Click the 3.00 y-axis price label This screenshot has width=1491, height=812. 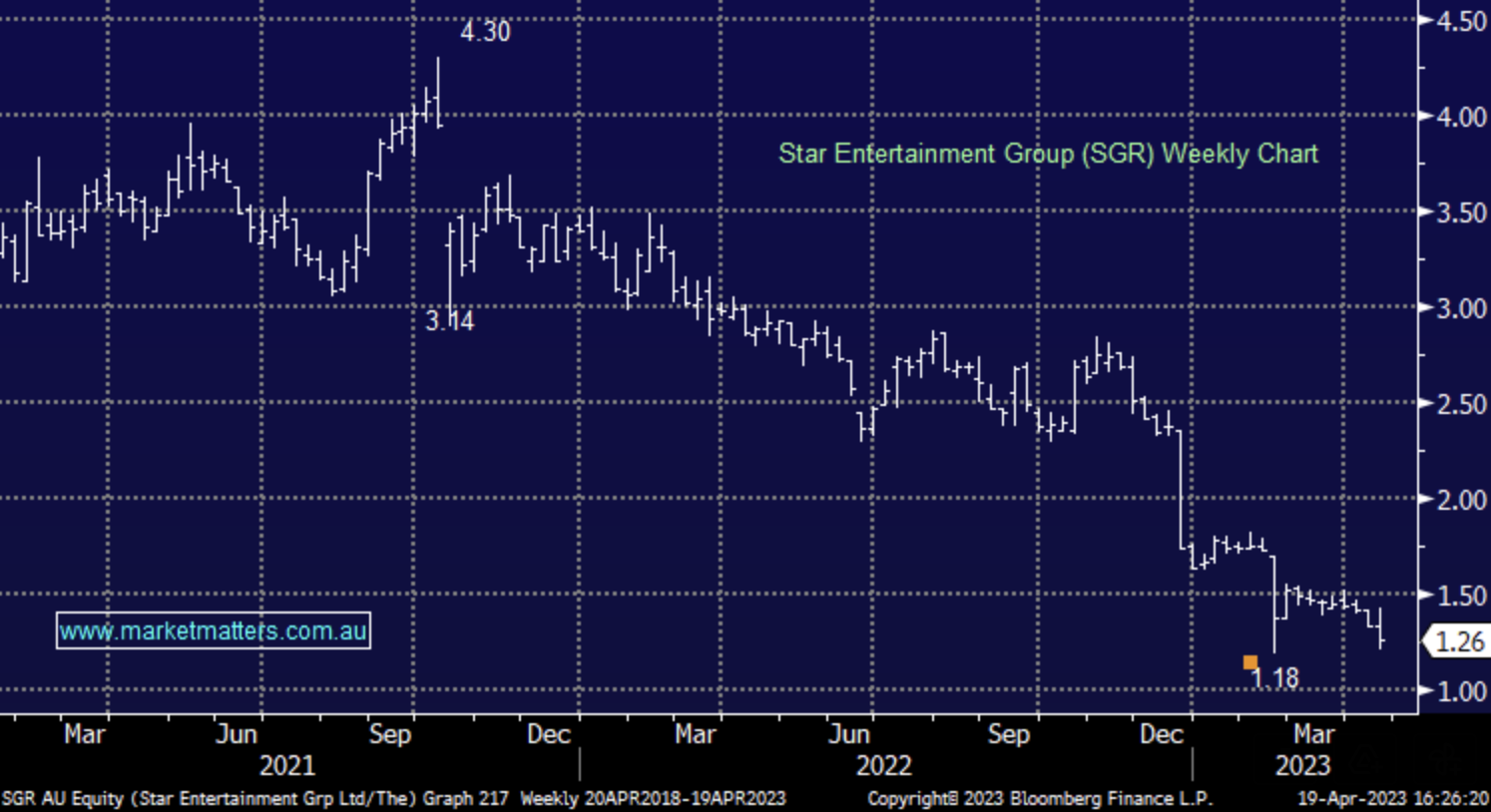coord(1461,308)
